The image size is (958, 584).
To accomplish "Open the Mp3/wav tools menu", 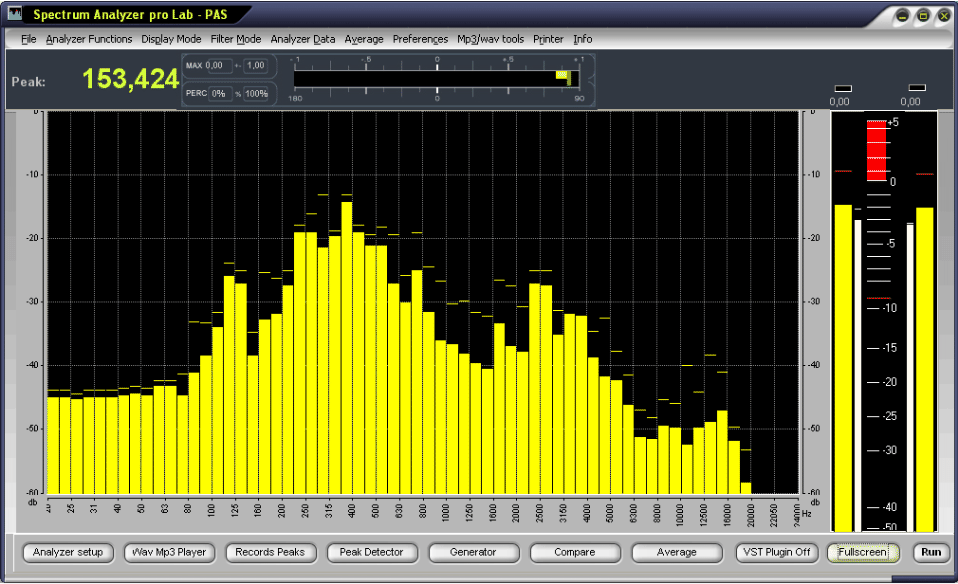I will coord(489,39).
